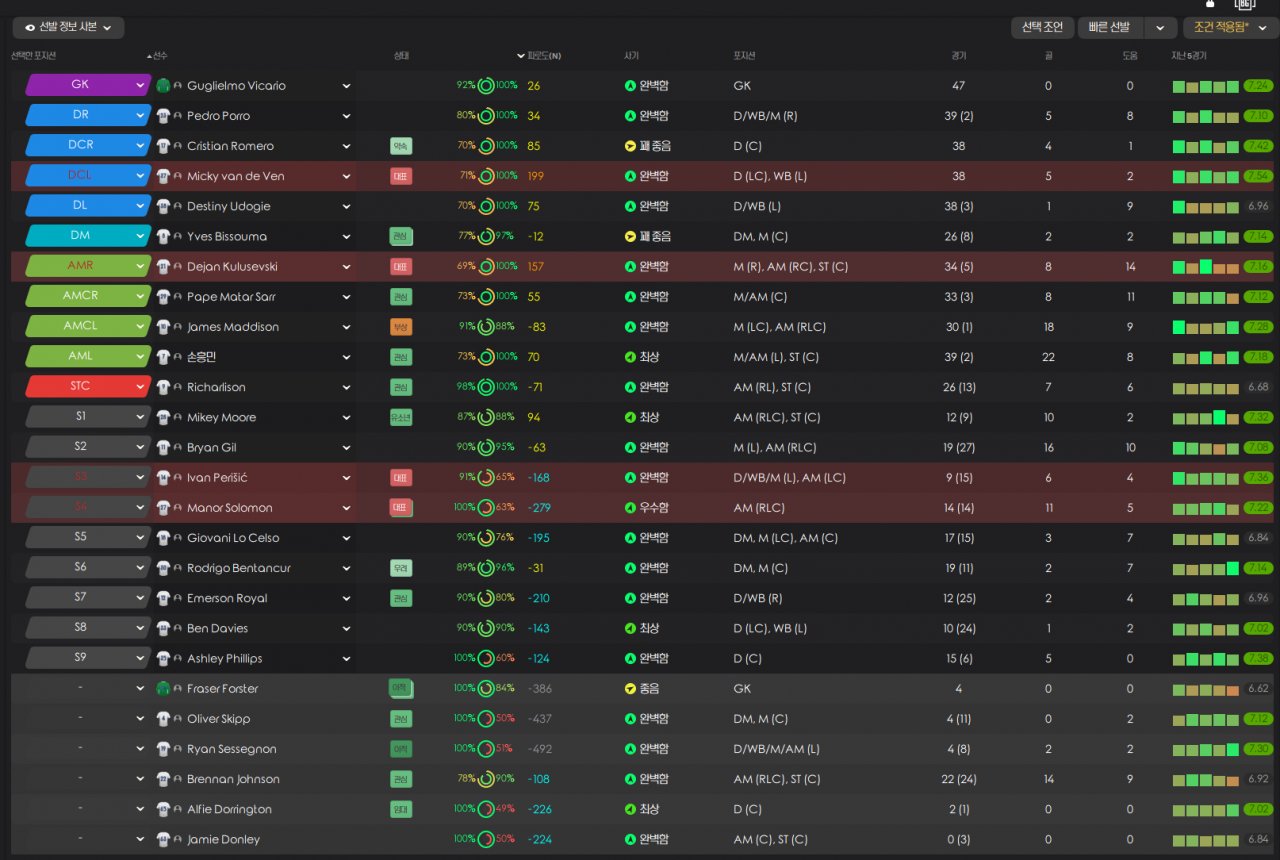The width and height of the screenshot is (1280, 860).
Task: Click Cristian Romero's green status badge
Action: point(401,147)
